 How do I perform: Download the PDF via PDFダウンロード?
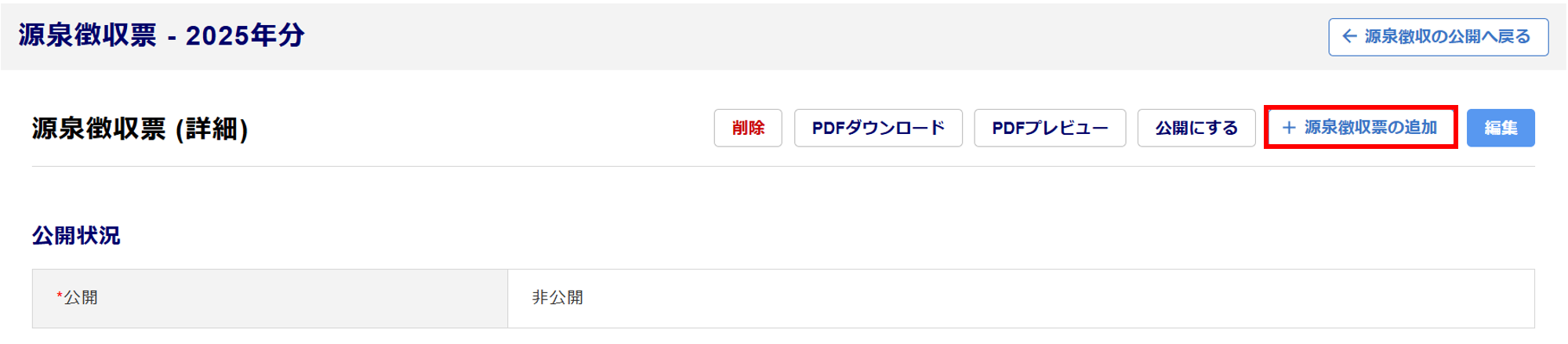[x=877, y=128]
